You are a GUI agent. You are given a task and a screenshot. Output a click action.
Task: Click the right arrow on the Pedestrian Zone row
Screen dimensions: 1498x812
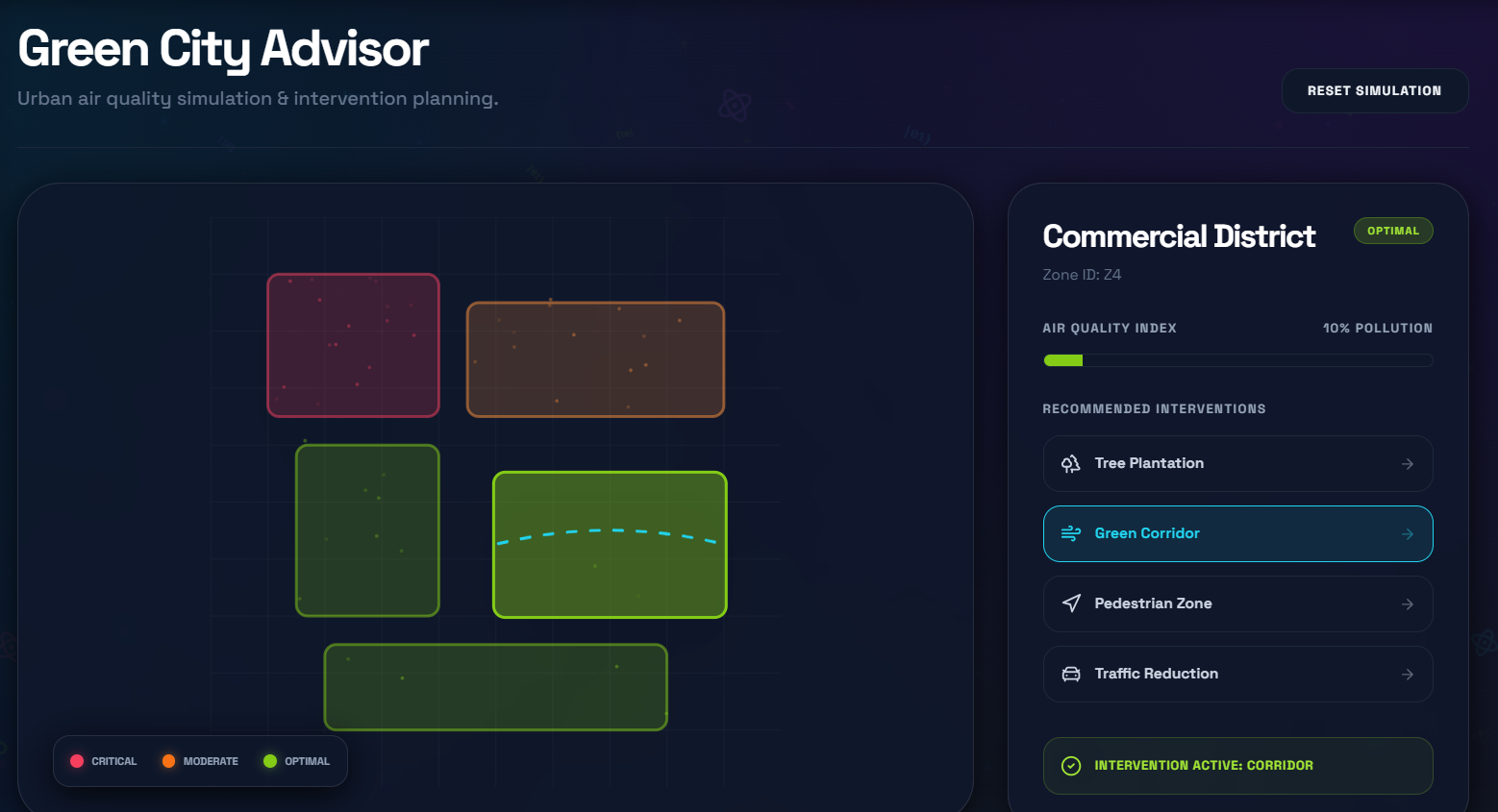pyautogui.click(x=1408, y=604)
